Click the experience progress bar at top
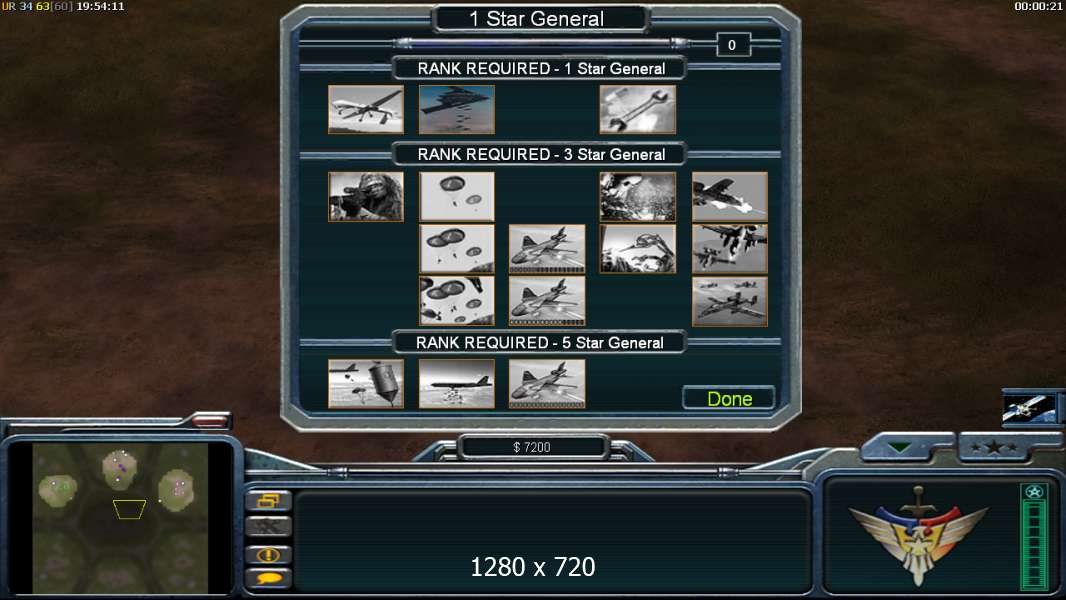 (x=541, y=43)
